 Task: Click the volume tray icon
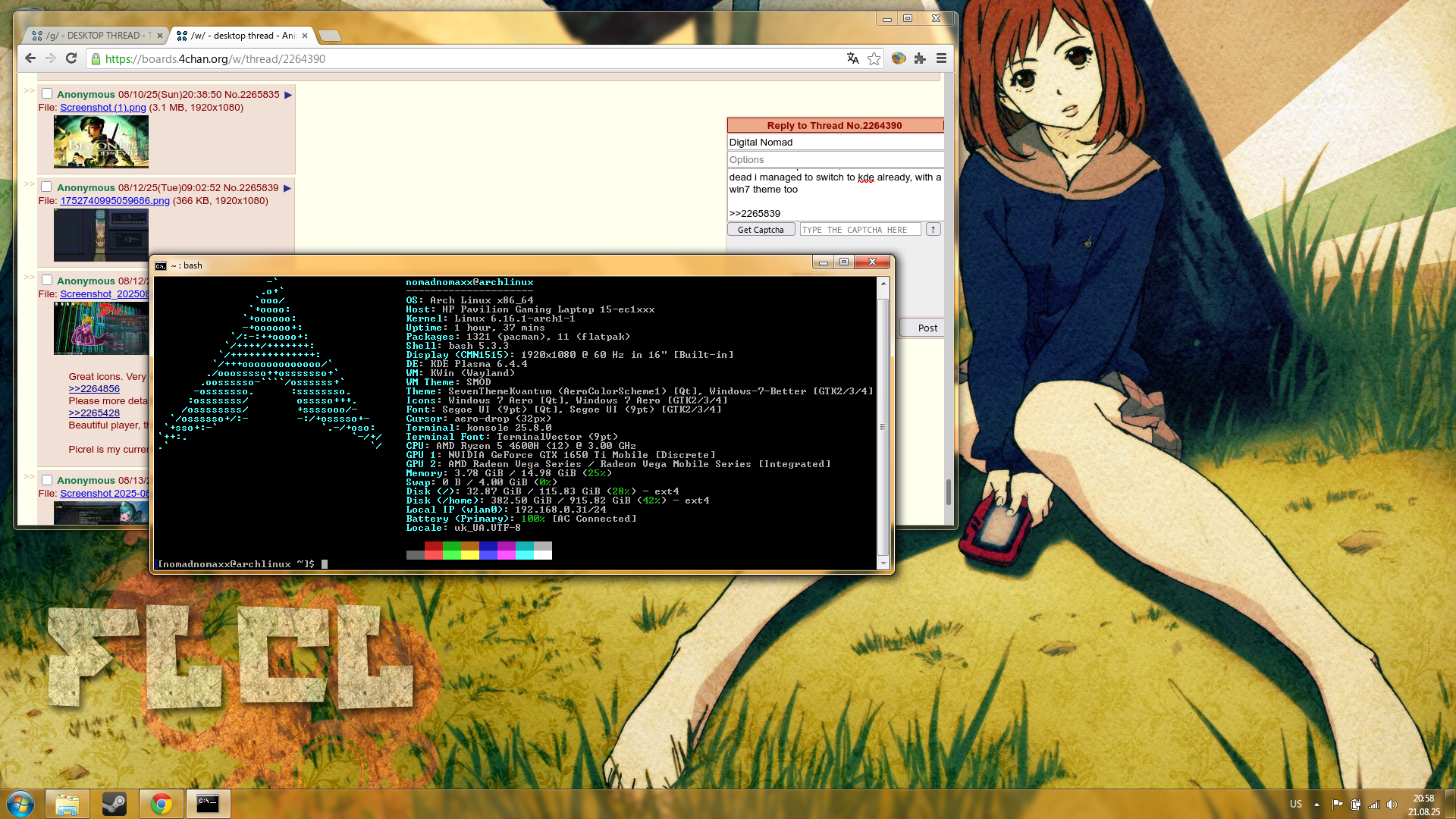point(1392,805)
